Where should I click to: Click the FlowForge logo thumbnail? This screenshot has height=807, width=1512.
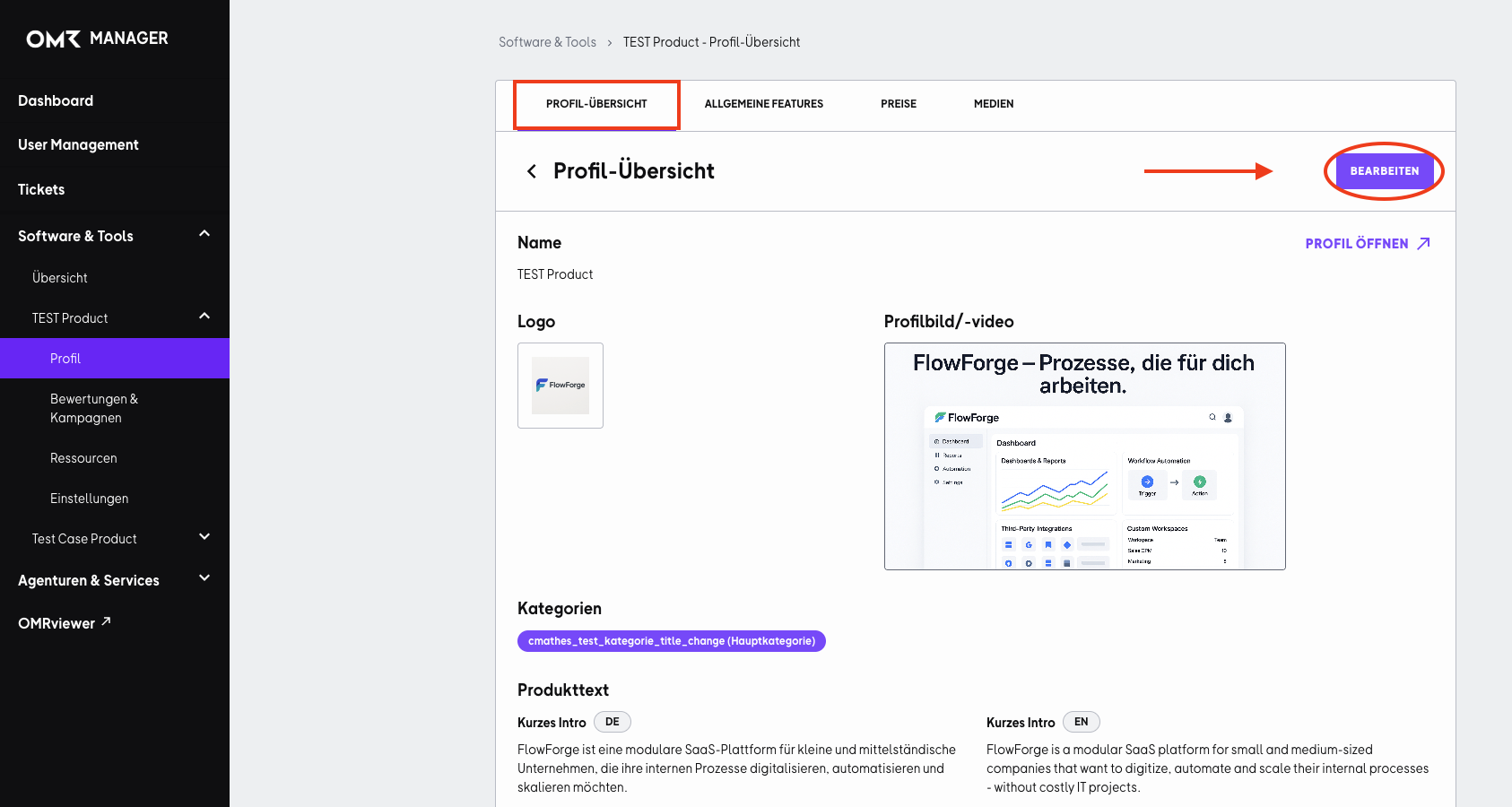(x=560, y=386)
